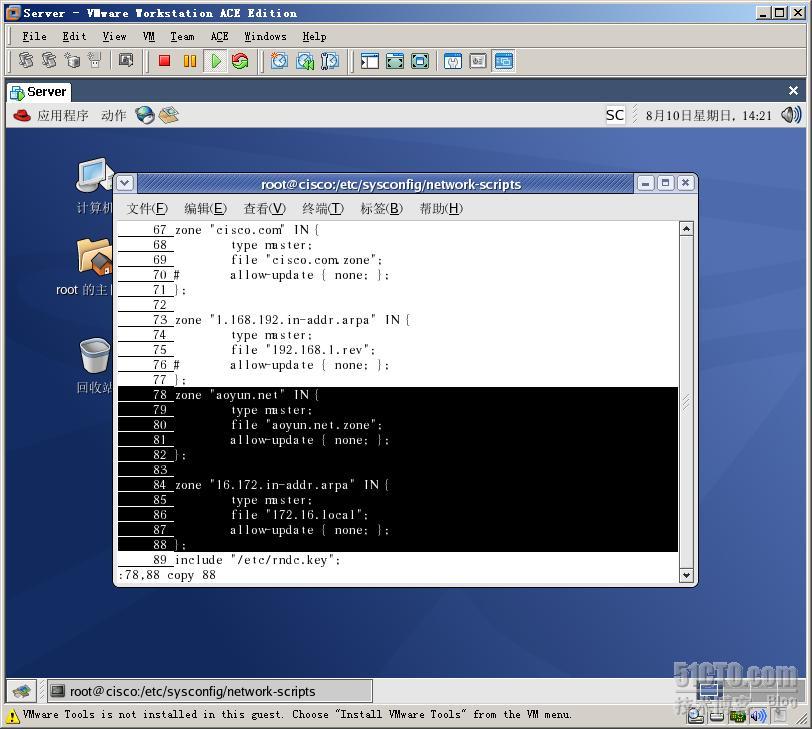Open terminal 终端(T) menu
The width and height of the screenshot is (812, 729).
(x=323, y=209)
